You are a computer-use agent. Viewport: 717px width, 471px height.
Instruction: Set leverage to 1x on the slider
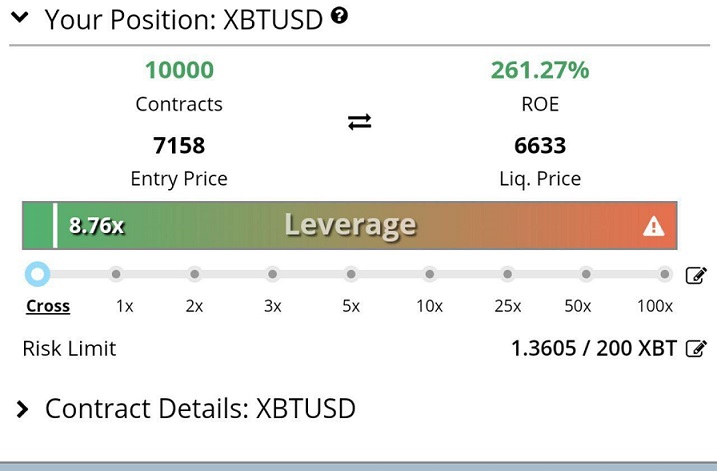[x=116, y=274]
